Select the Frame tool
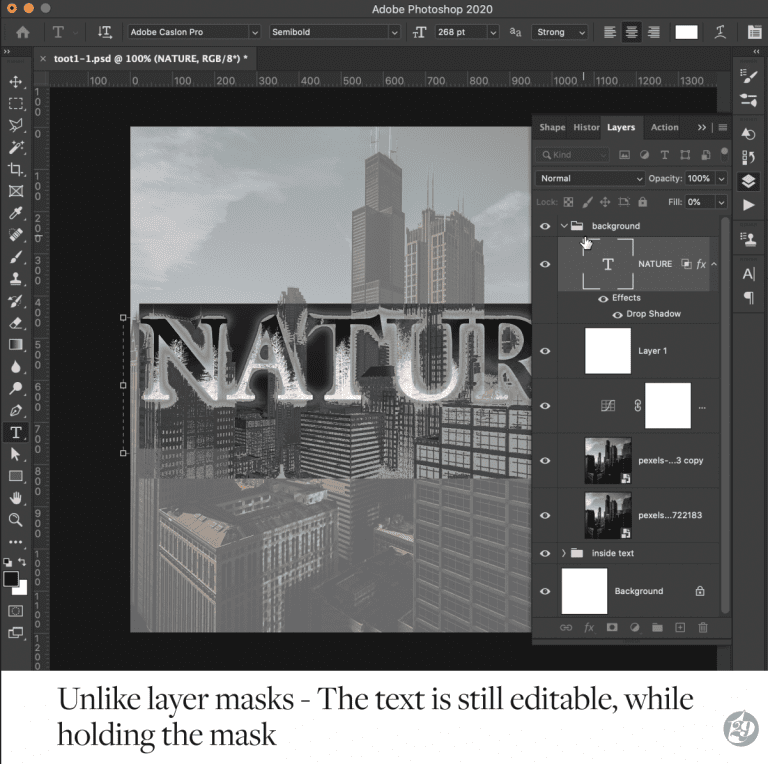 [x=16, y=191]
